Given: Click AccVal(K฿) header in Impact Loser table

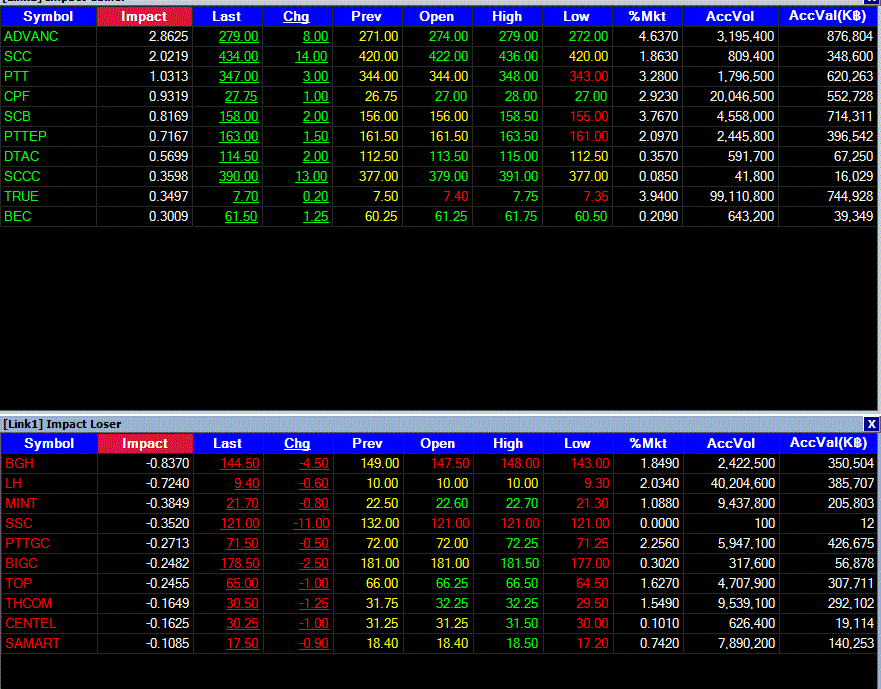Looking at the screenshot, I should (828, 443).
